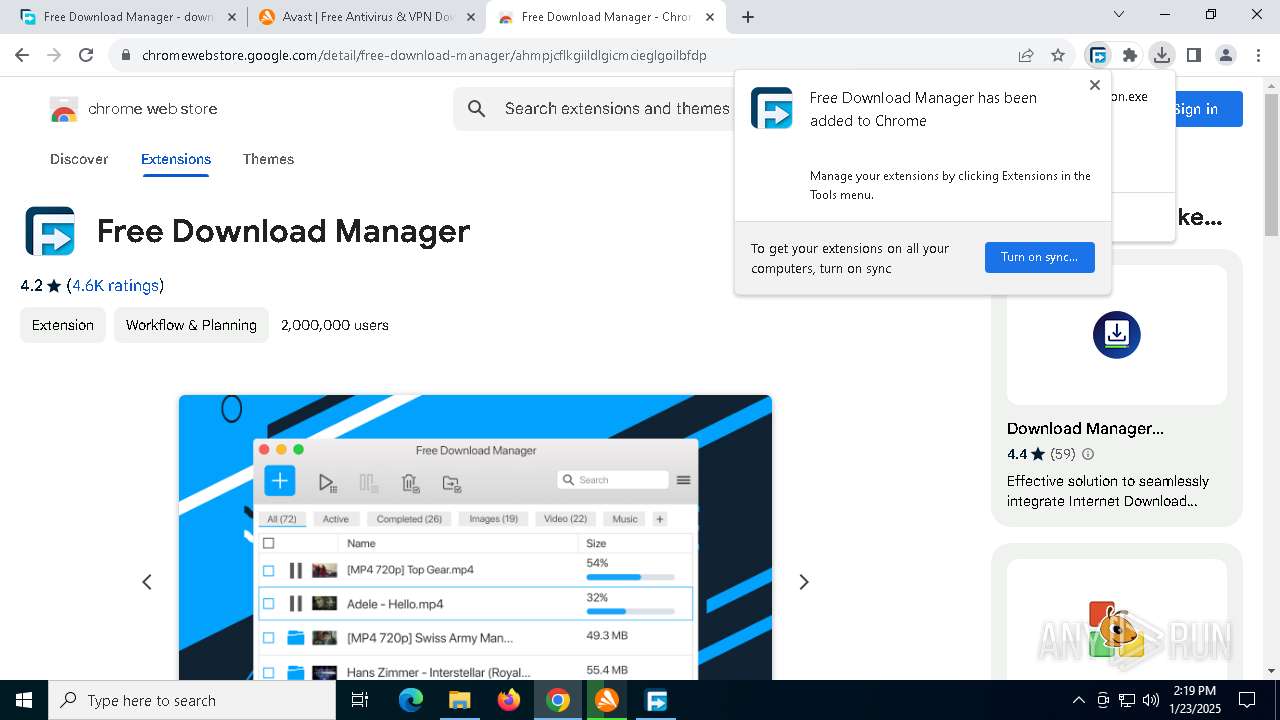The height and width of the screenshot is (720, 1280).
Task: Click the chrome web store logo
Action: tap(134, 109)
